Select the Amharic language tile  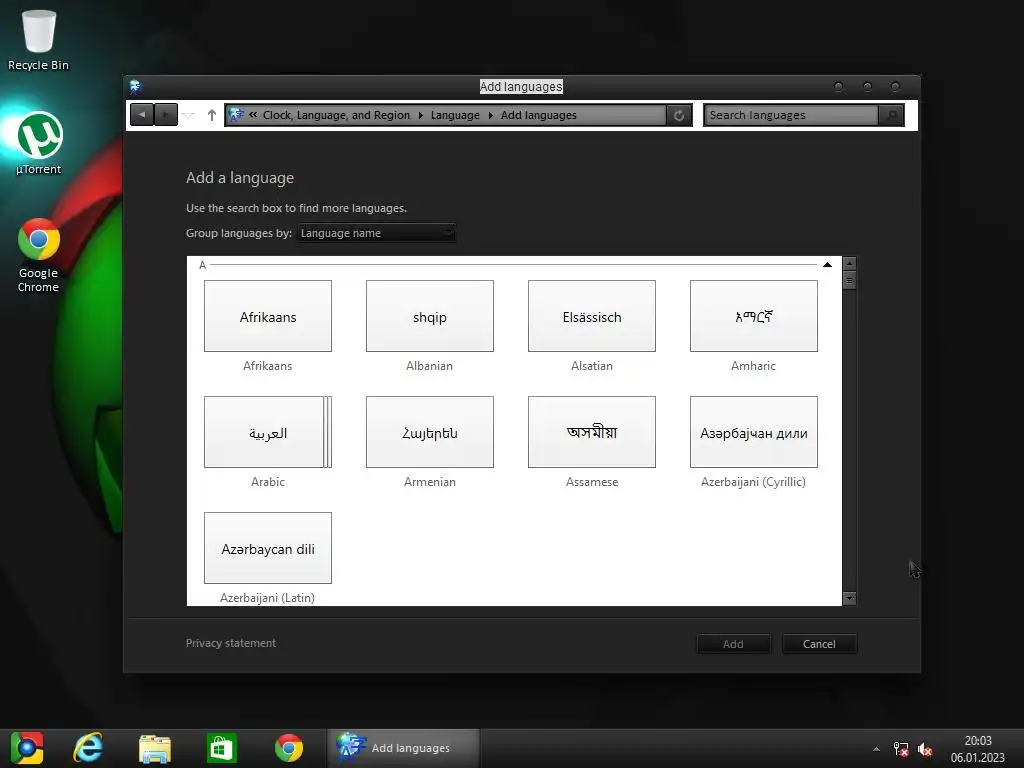(x=754, y=316)
